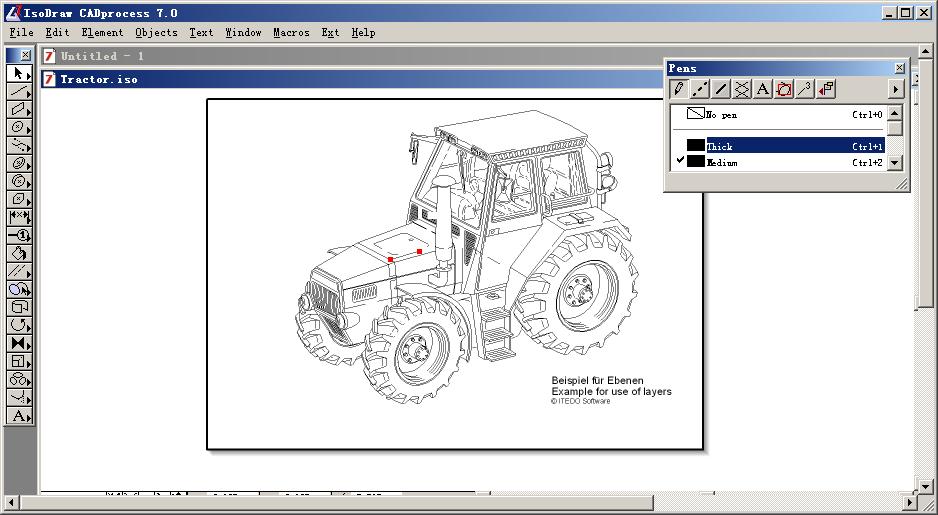
Task: Show pens tab with pencil icon
Action: point(678,89)
